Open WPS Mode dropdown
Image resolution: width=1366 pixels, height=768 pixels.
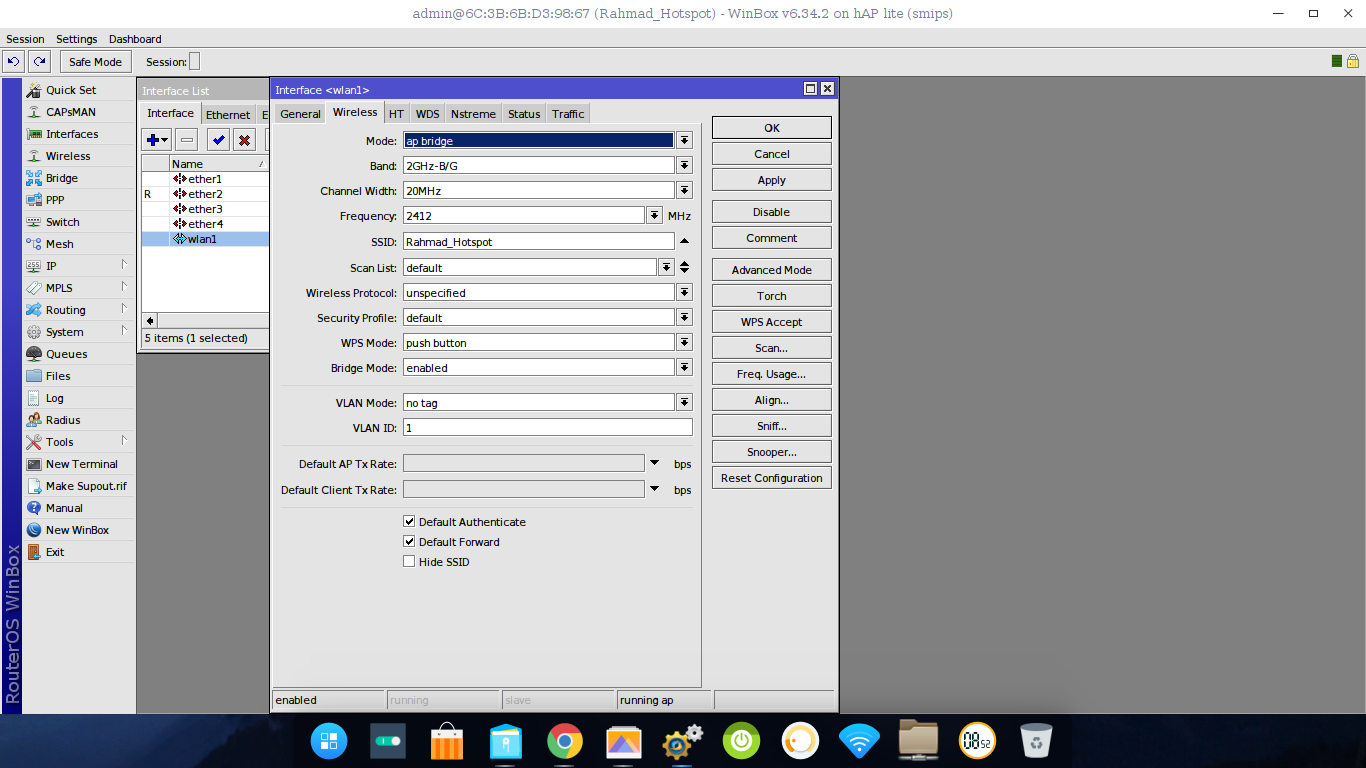pyautogui.click(x=685, y=343)
